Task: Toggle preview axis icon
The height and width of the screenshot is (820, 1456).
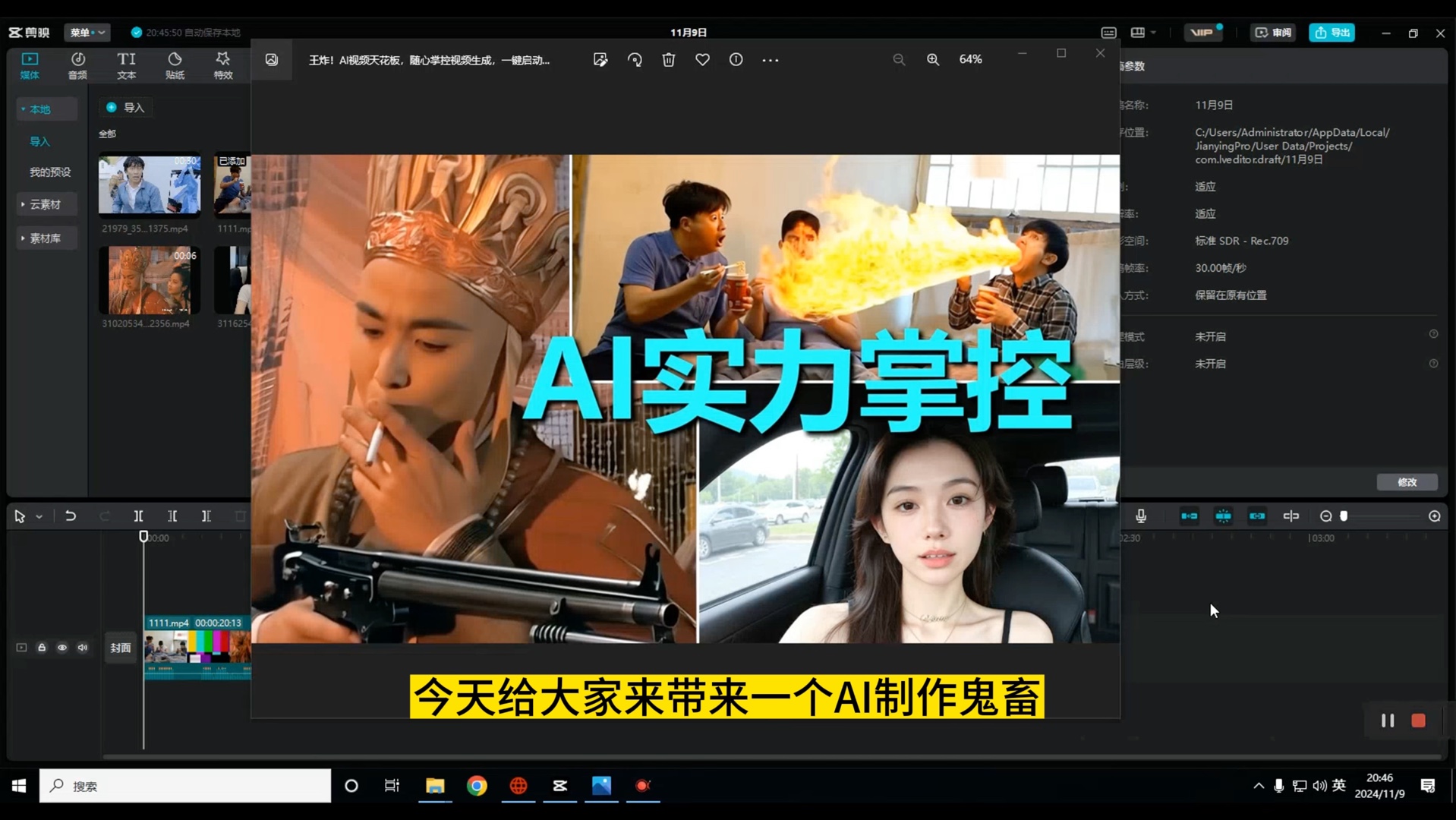Action: [1291, 516]
